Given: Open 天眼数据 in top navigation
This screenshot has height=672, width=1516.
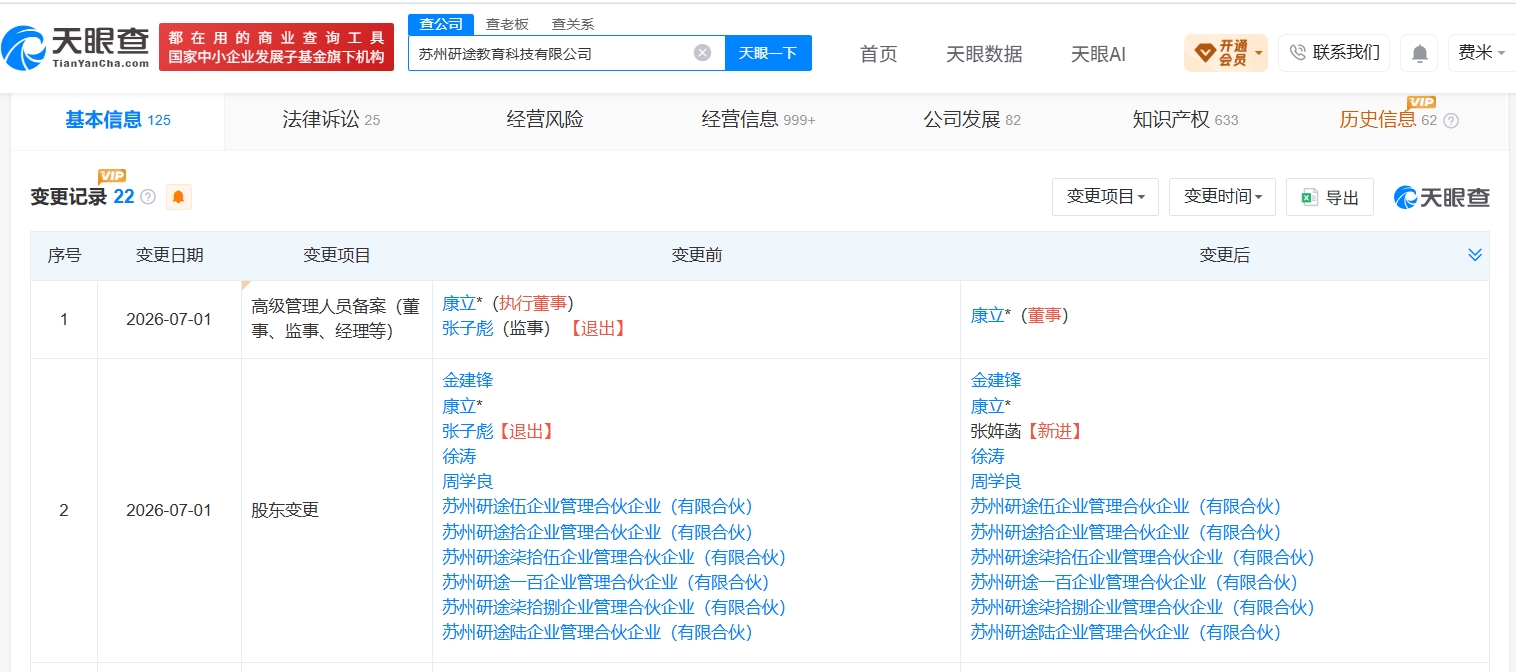Looking at the screenshot, I should pyautogui.click(x=984, y=54).
